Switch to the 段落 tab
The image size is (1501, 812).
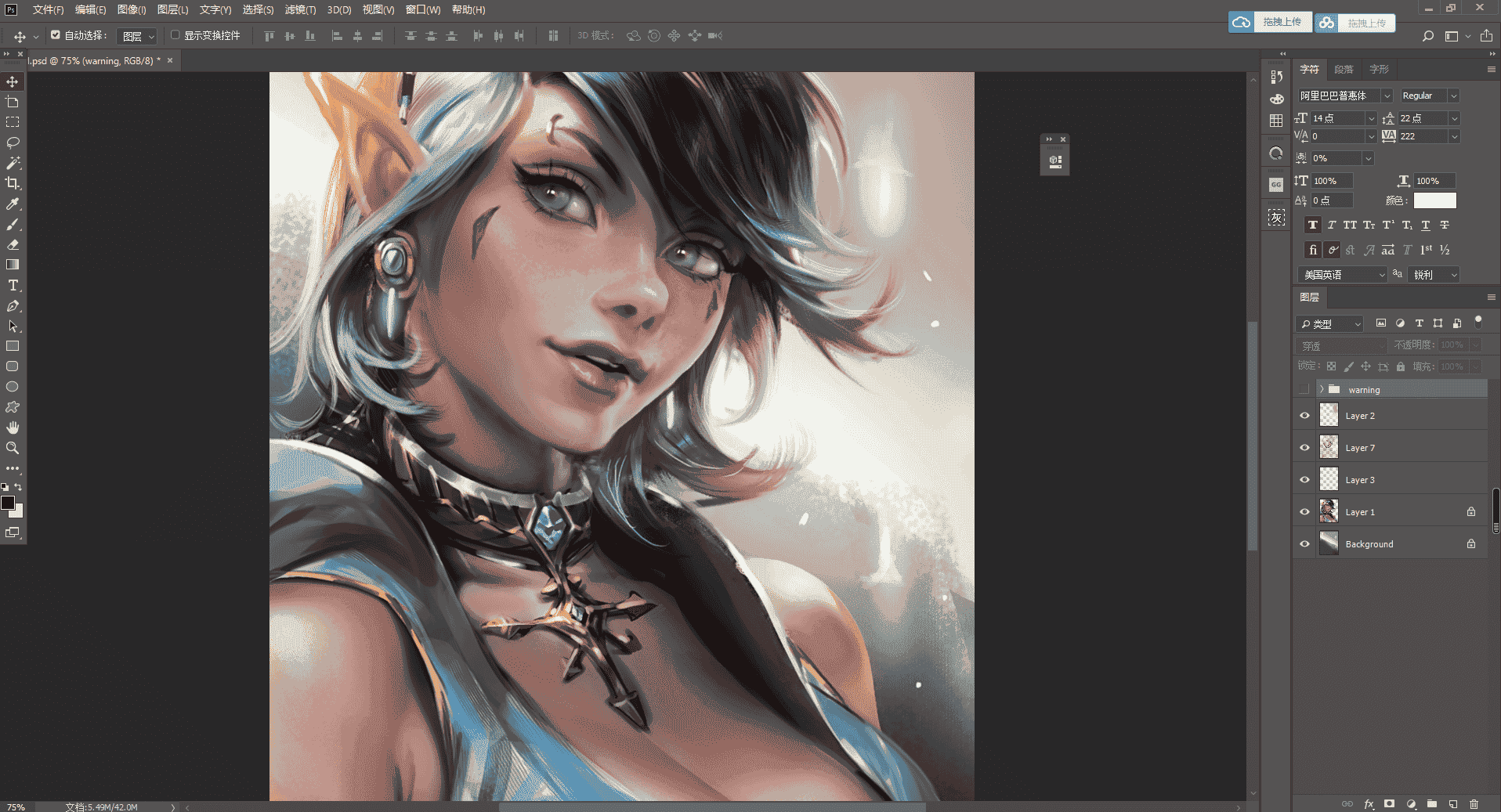click(x=1344, y=69)
